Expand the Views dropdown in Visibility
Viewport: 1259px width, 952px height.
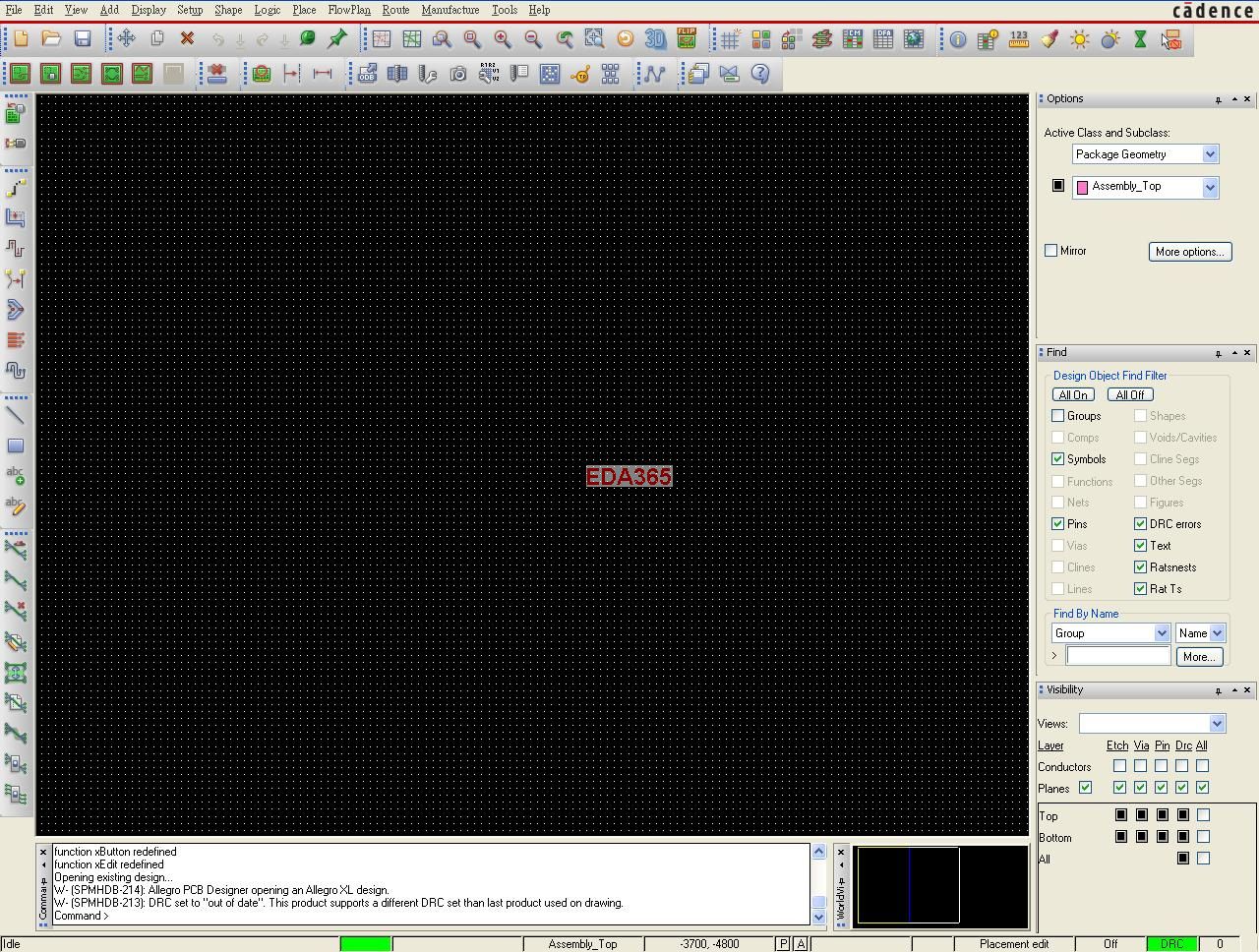[1217, 724]
